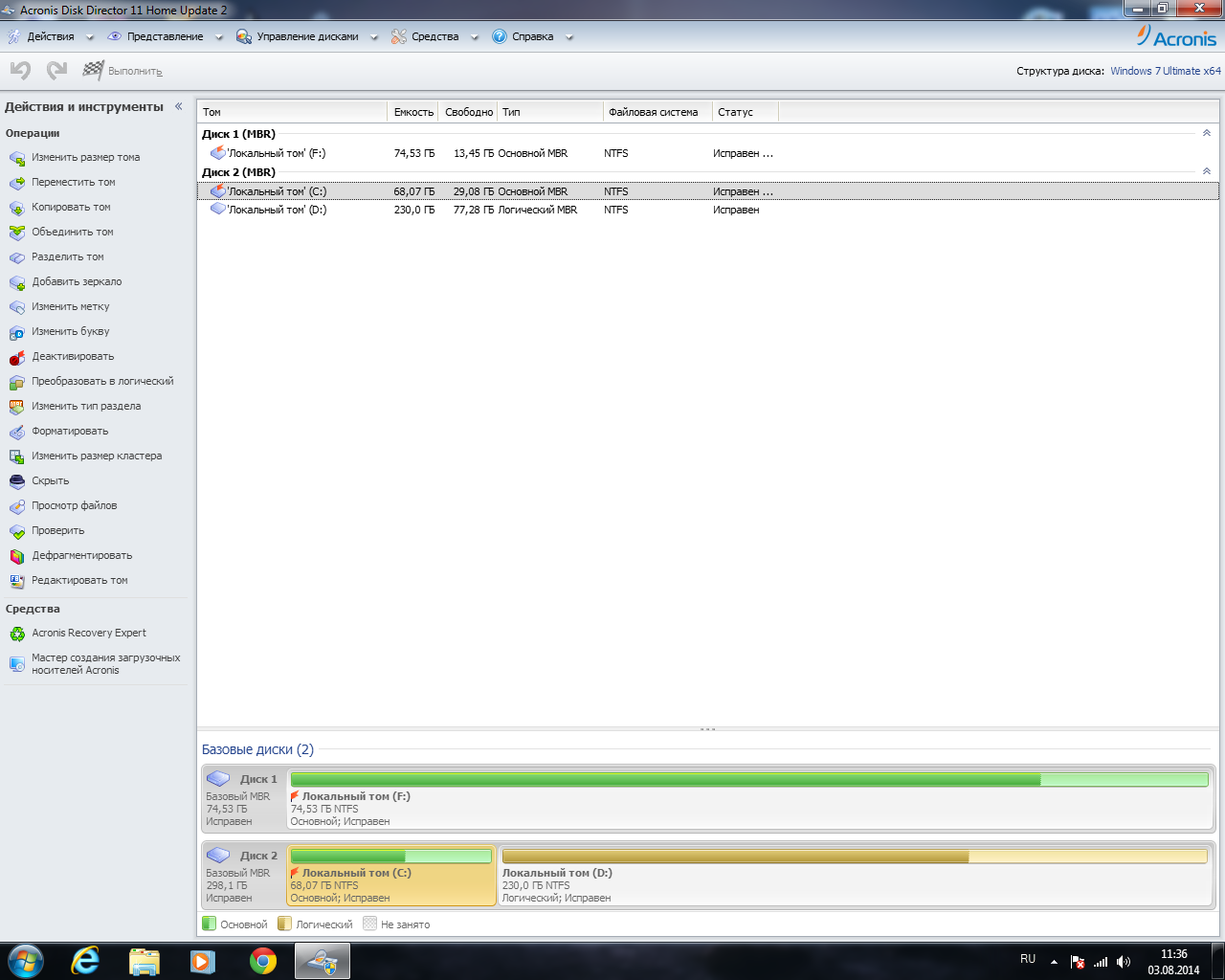Click the 'Деактивировать' icon in sidebar

(x=17, y=357)
